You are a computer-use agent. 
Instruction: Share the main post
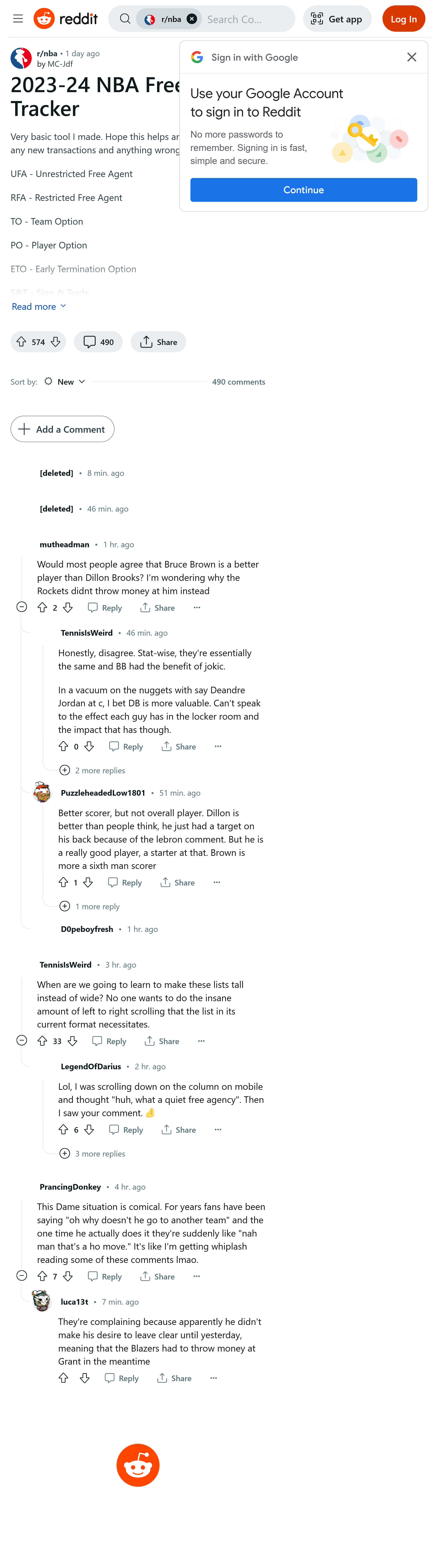pyautogui.click(x=158, y=342)
